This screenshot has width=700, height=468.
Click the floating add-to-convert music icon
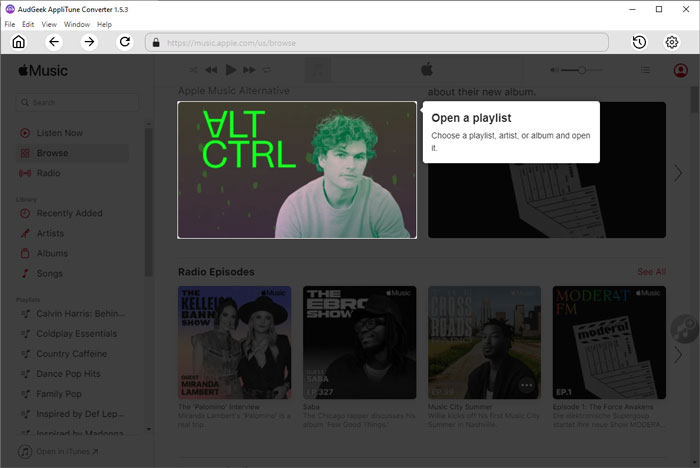(685, 329)
